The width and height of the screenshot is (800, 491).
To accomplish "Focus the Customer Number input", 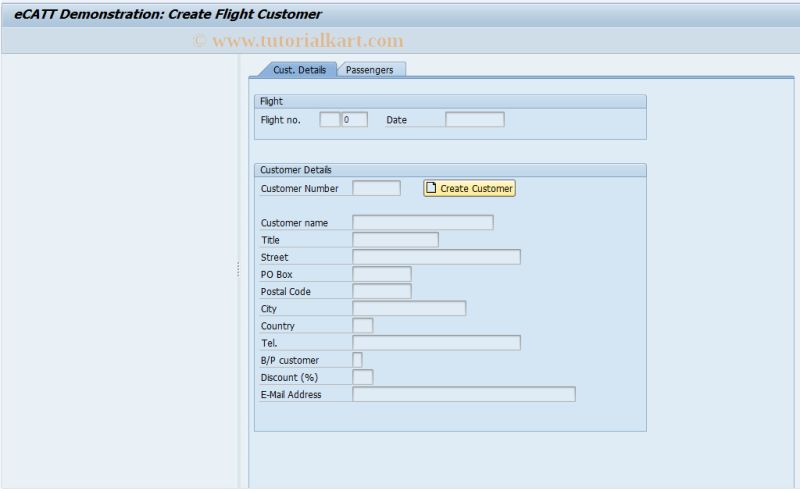I will pos(377,188).
